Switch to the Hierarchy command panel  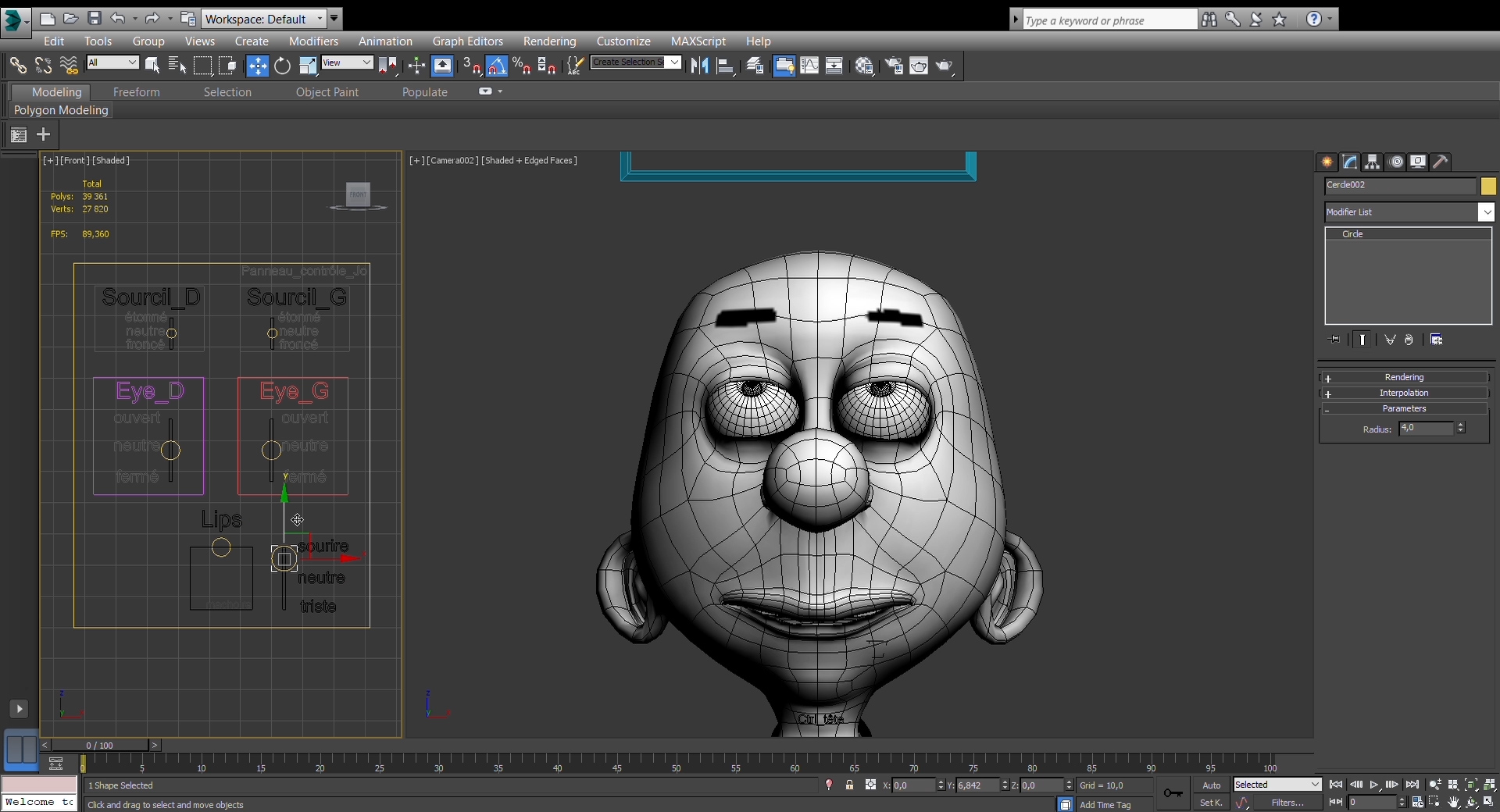[x=1373, y=162]
